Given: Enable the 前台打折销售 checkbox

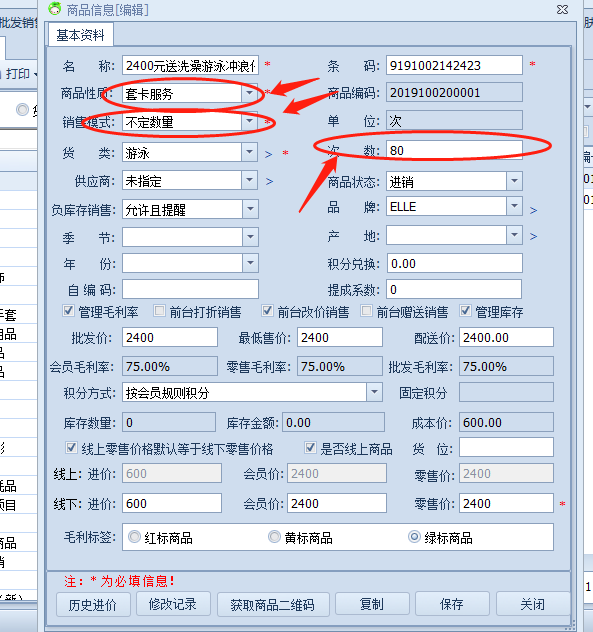Looking at the screenshot, I should (160, 311).
